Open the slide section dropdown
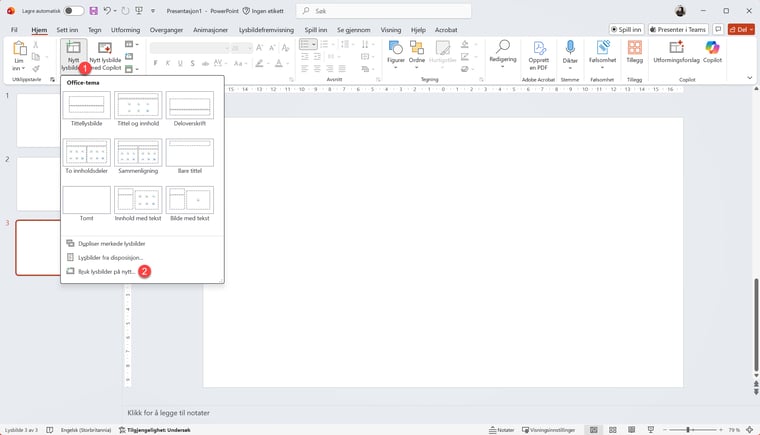Image resolution: width=760 pixels, height=435 pixels. click(x=131, y=69)
